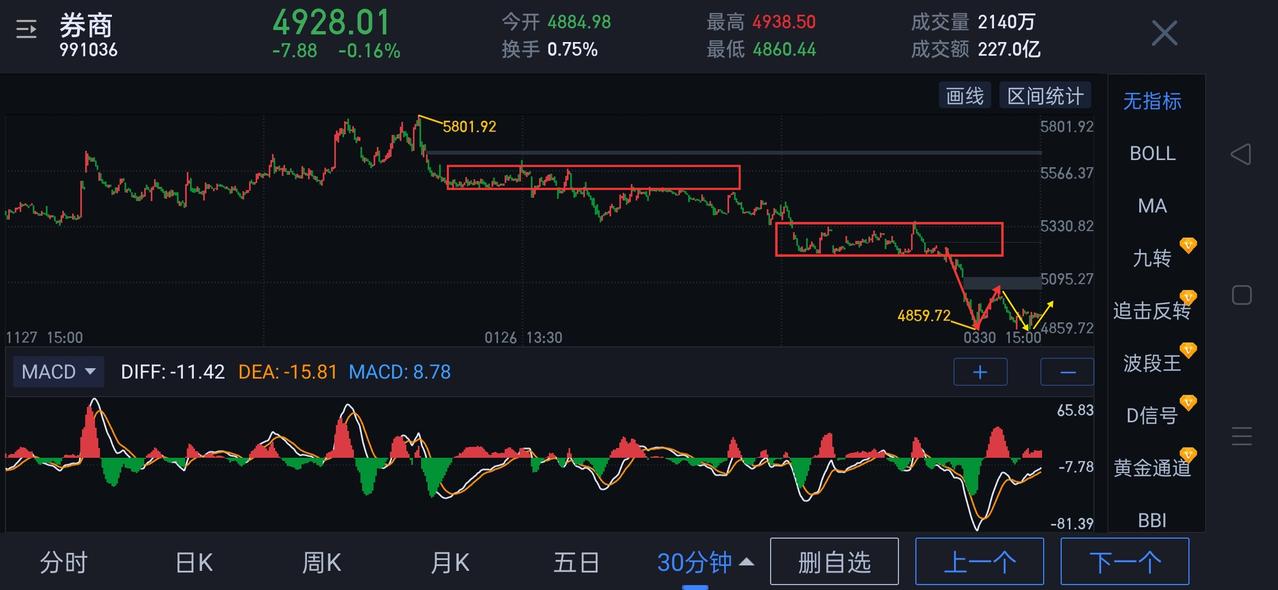Close the chart with the X icon
The height and width of the screenshot is (590, 1278).
point(1164,33)
